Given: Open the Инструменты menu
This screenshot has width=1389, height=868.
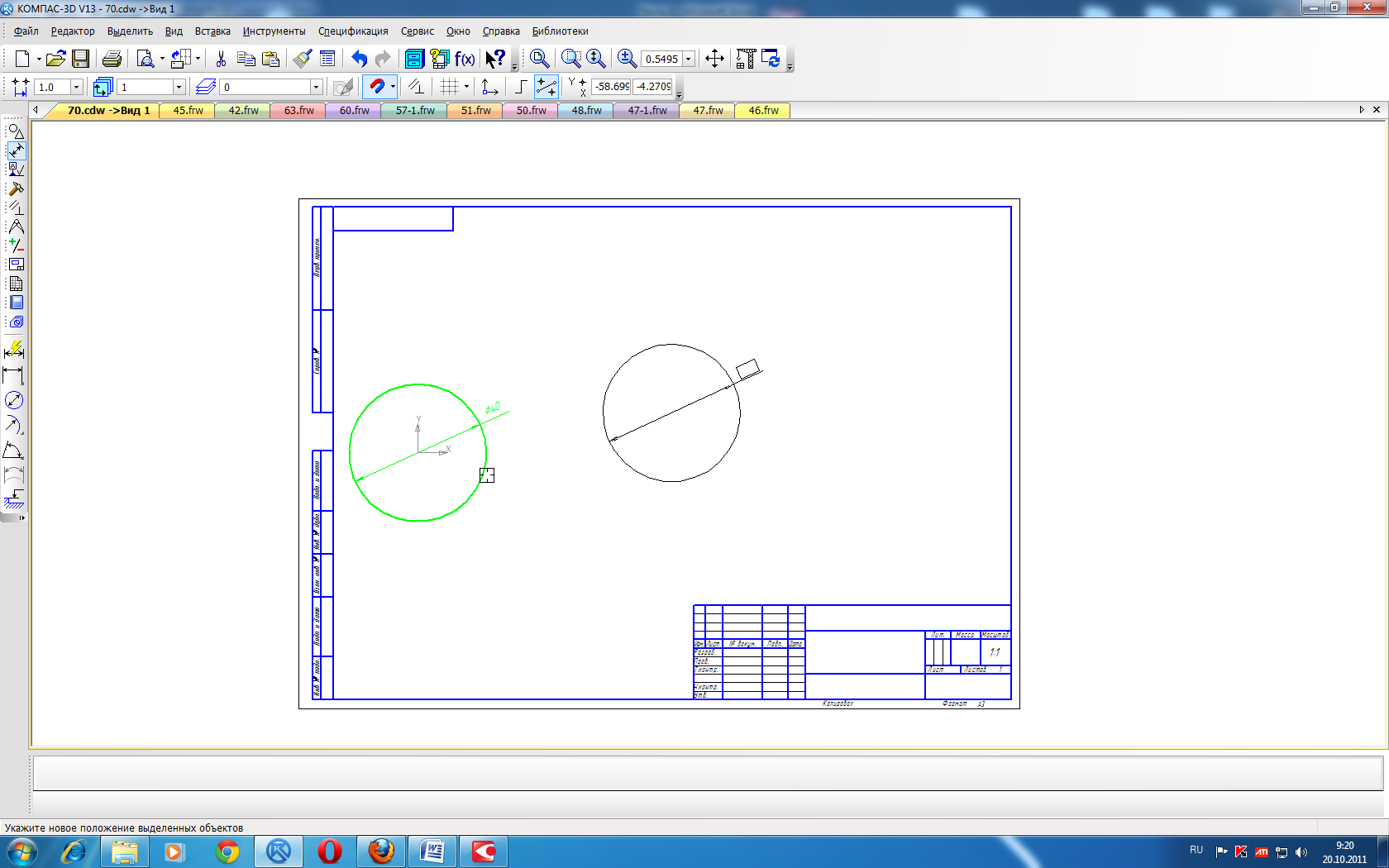Looking at the screenshot, I should pyautogui.click(x=274, y=31).
